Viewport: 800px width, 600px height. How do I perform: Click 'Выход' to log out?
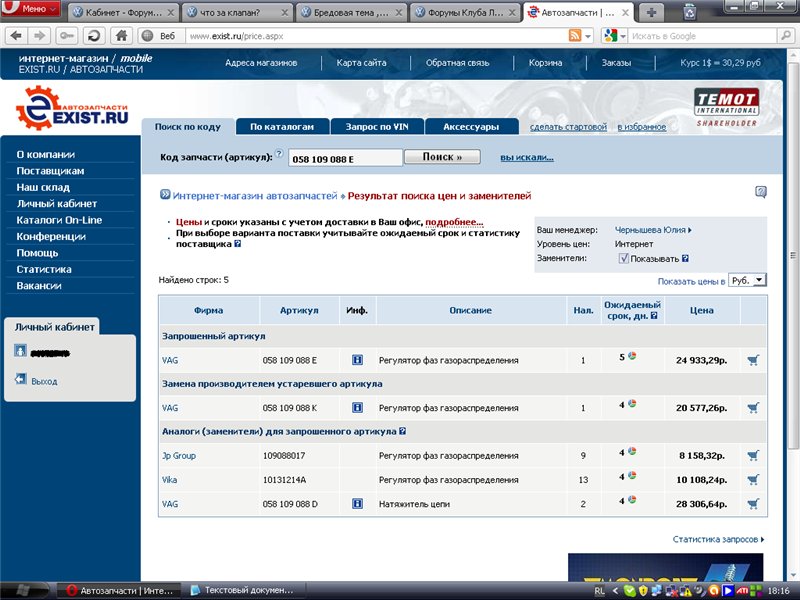pyautogui.click(x=44, y=381)
